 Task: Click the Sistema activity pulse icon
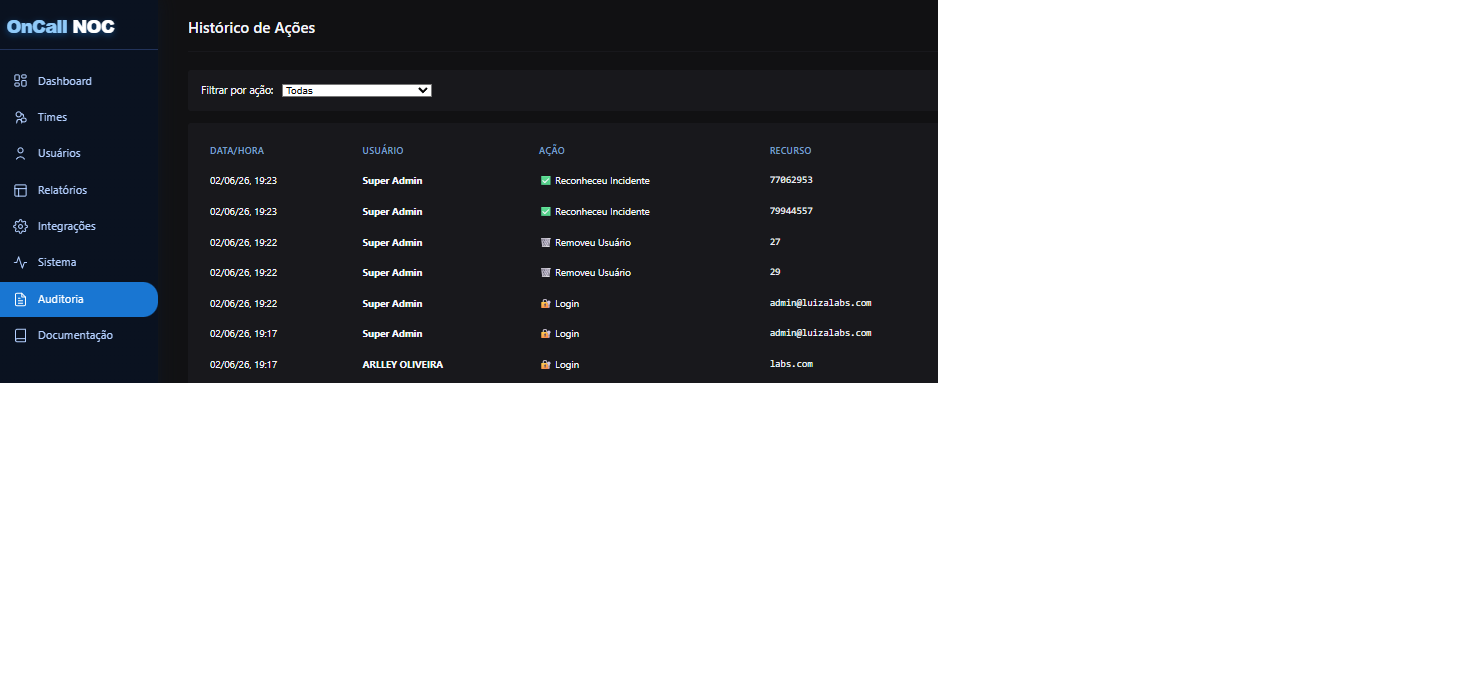pyautogui.click(x=20, y=262)
